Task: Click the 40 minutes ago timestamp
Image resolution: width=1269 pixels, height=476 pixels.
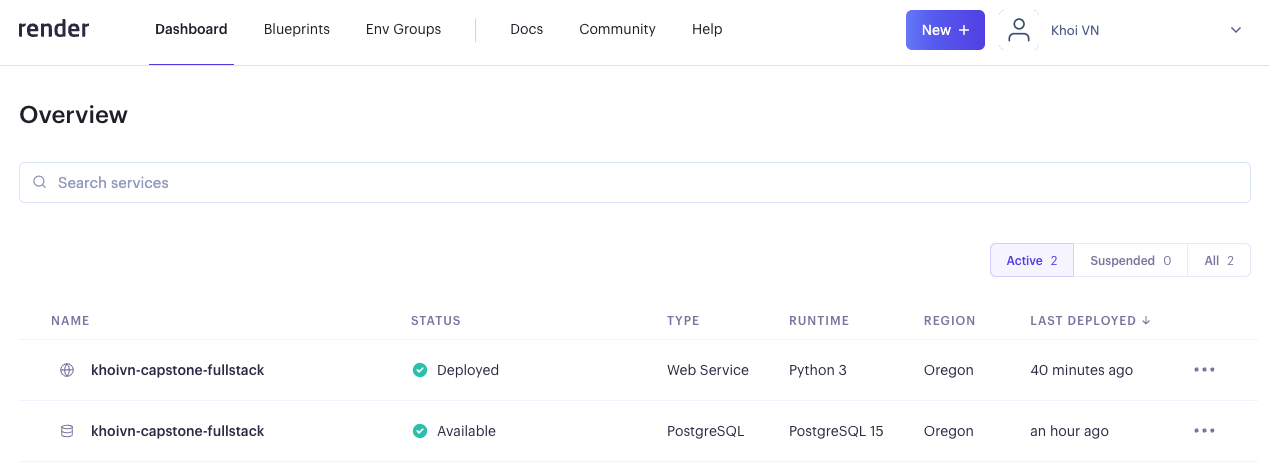Action: (1081, 370)
